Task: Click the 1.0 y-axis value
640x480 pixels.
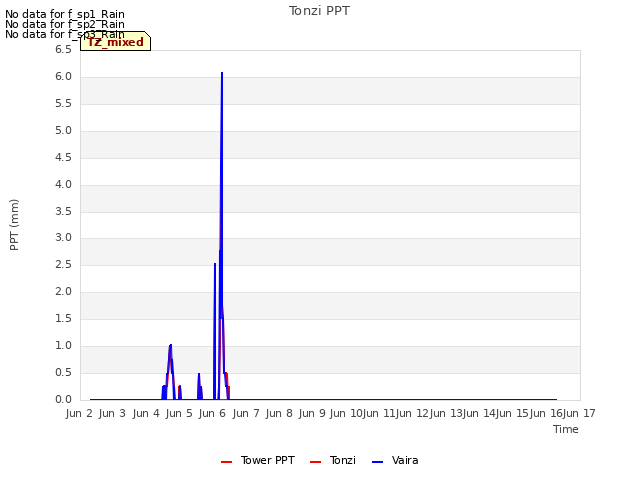Action: tap(63, 345)
